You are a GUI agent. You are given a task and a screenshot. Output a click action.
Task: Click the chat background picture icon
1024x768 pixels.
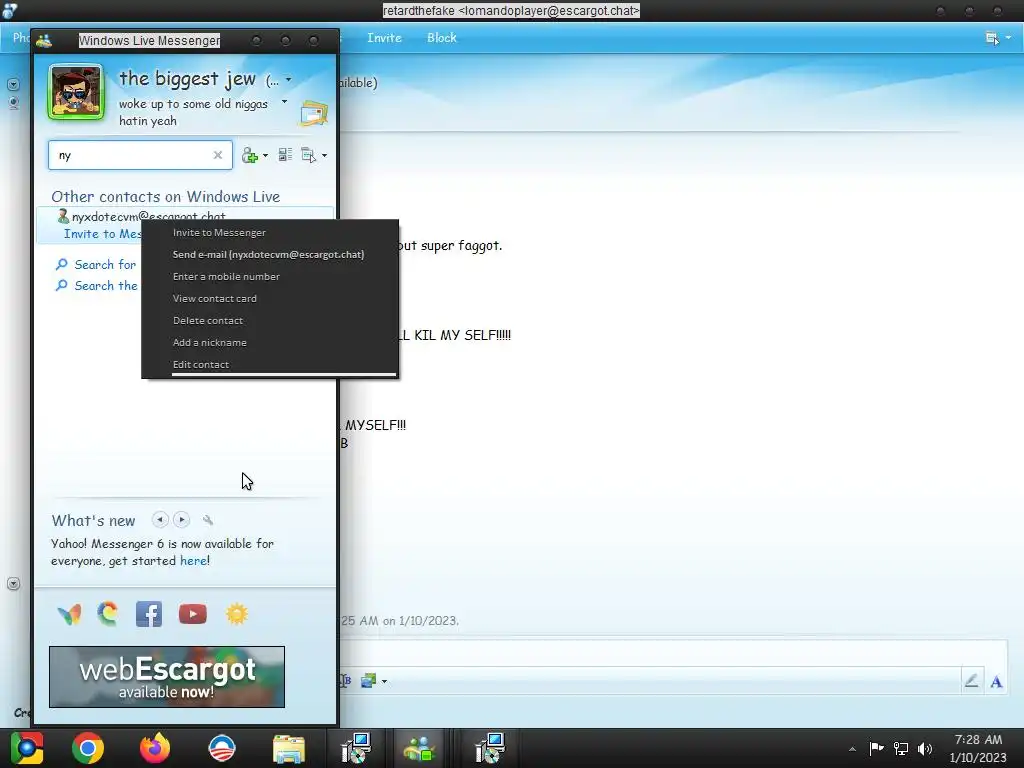(x=368, y=681)
